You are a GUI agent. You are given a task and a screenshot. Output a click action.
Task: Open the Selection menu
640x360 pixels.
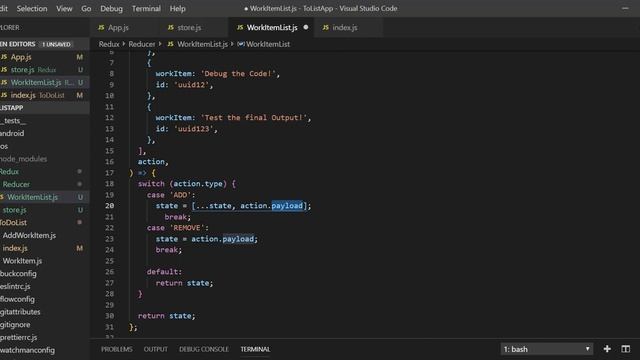[x=32, y=9]
